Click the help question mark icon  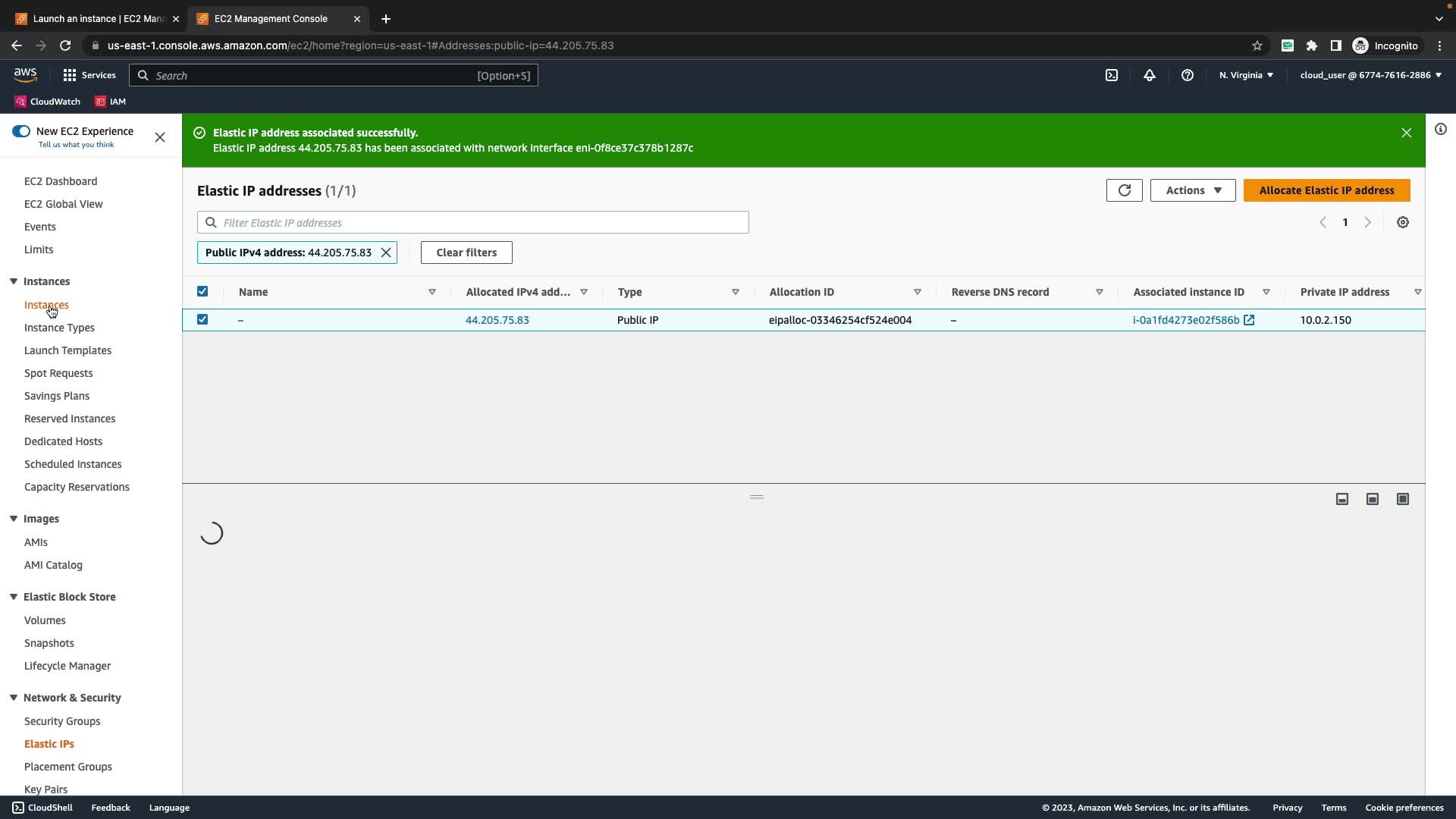(x=1188, y=75)
